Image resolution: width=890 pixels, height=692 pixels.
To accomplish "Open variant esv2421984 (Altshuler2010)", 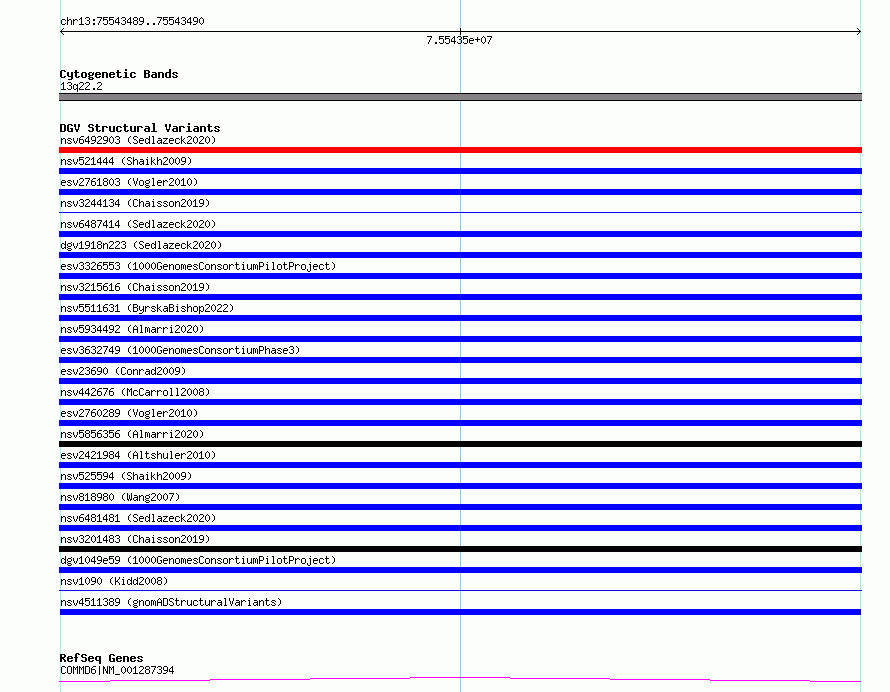I will pos(138,455).
